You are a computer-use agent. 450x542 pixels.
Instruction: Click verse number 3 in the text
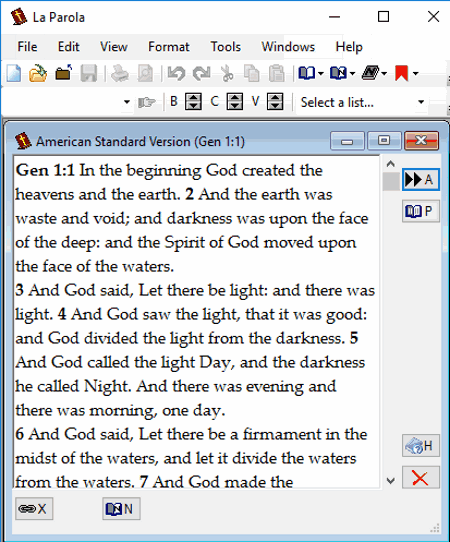click(19, 290)
